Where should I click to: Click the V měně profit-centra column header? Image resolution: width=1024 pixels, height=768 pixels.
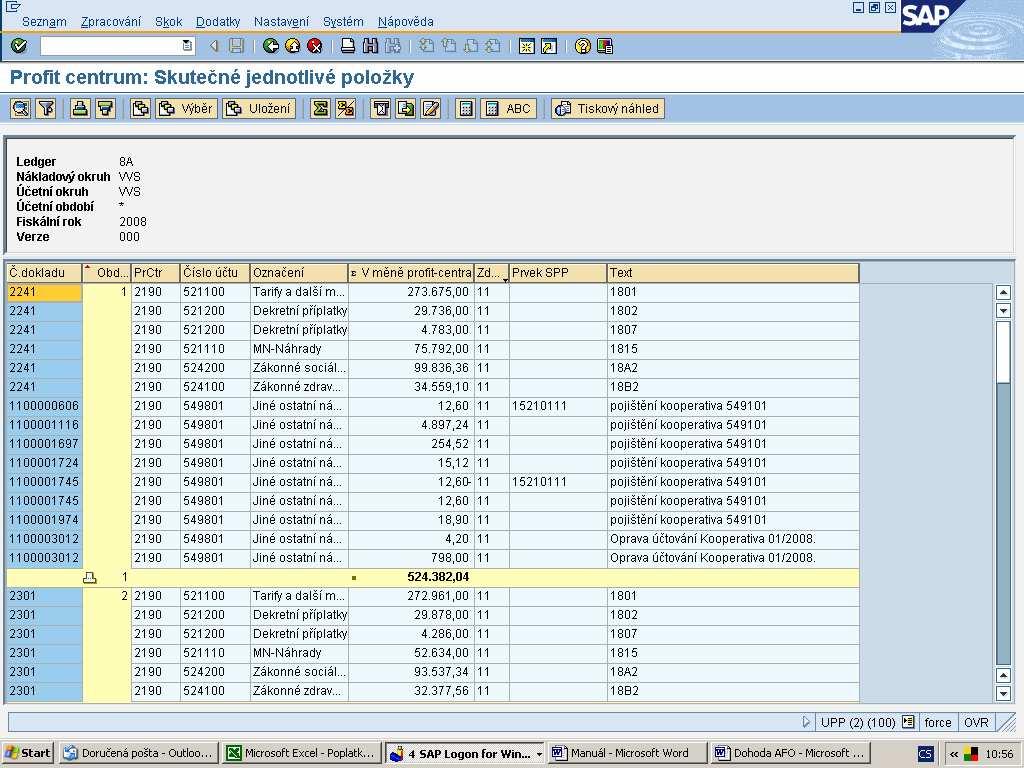pos(411,273)
